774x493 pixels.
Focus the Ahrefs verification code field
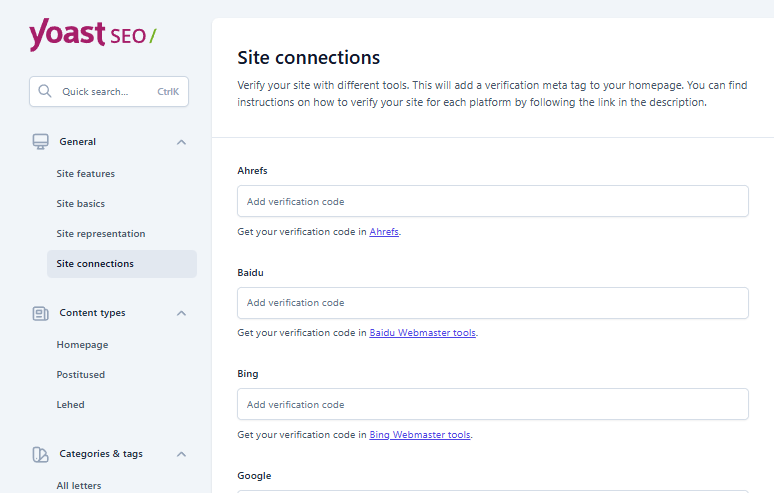(492, 201)
